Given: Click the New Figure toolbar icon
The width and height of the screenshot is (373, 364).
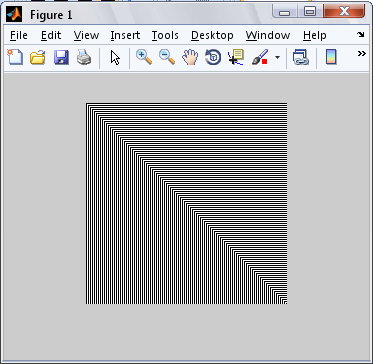Looking at the screenshot, I should click(15, 57).
